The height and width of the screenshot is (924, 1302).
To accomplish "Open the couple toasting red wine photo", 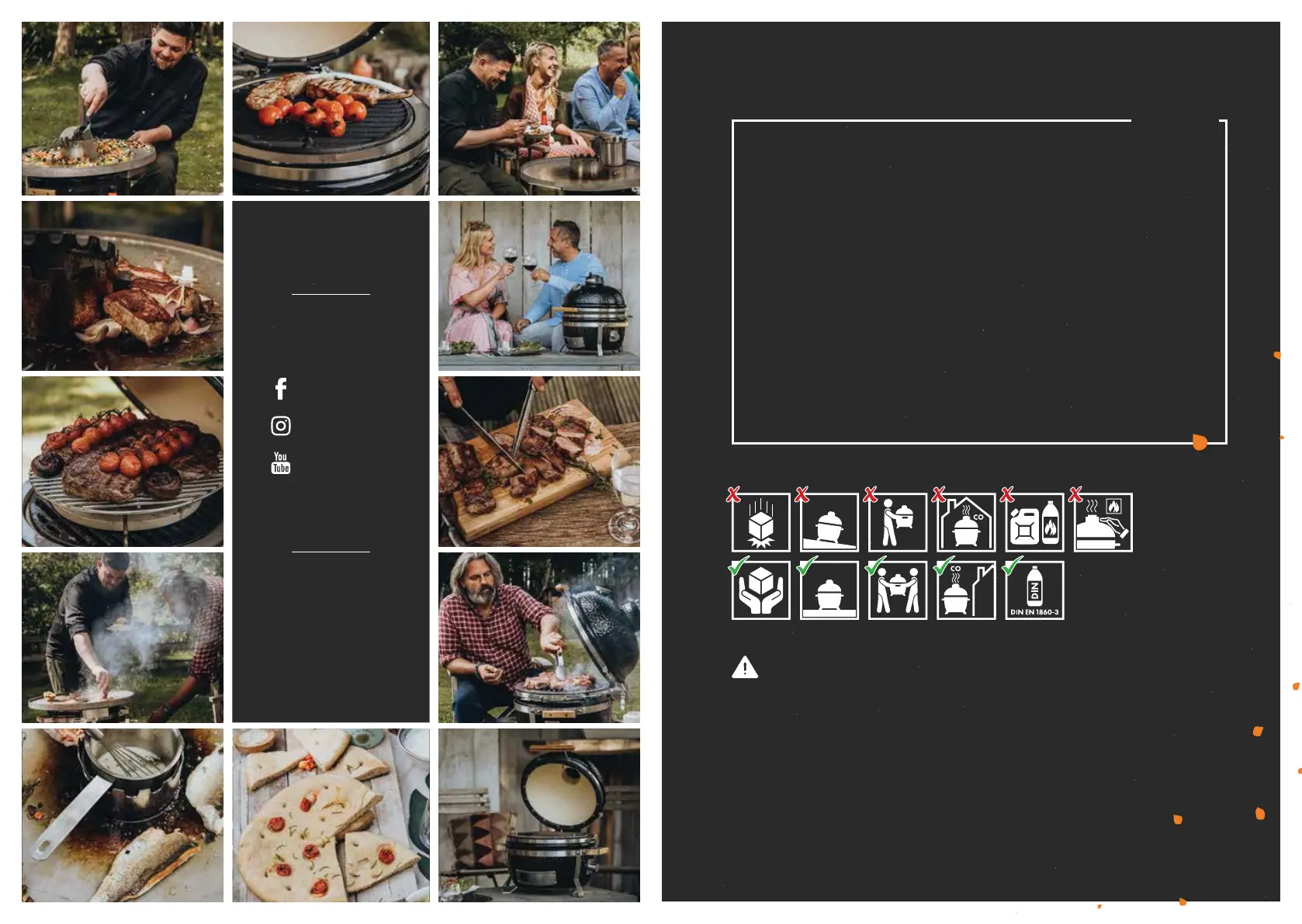I will 539,286.
